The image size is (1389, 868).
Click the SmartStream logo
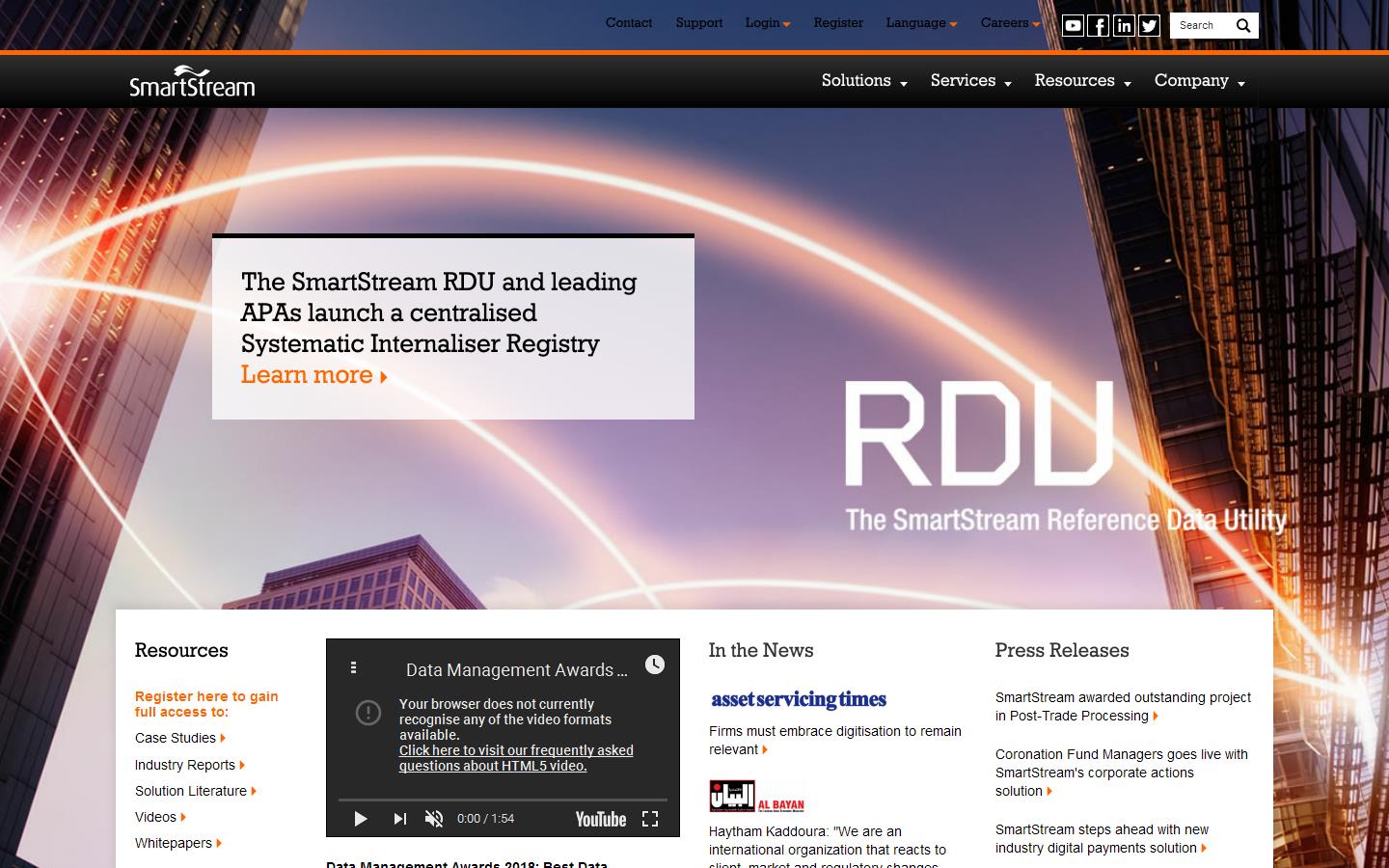pos(190,81)
